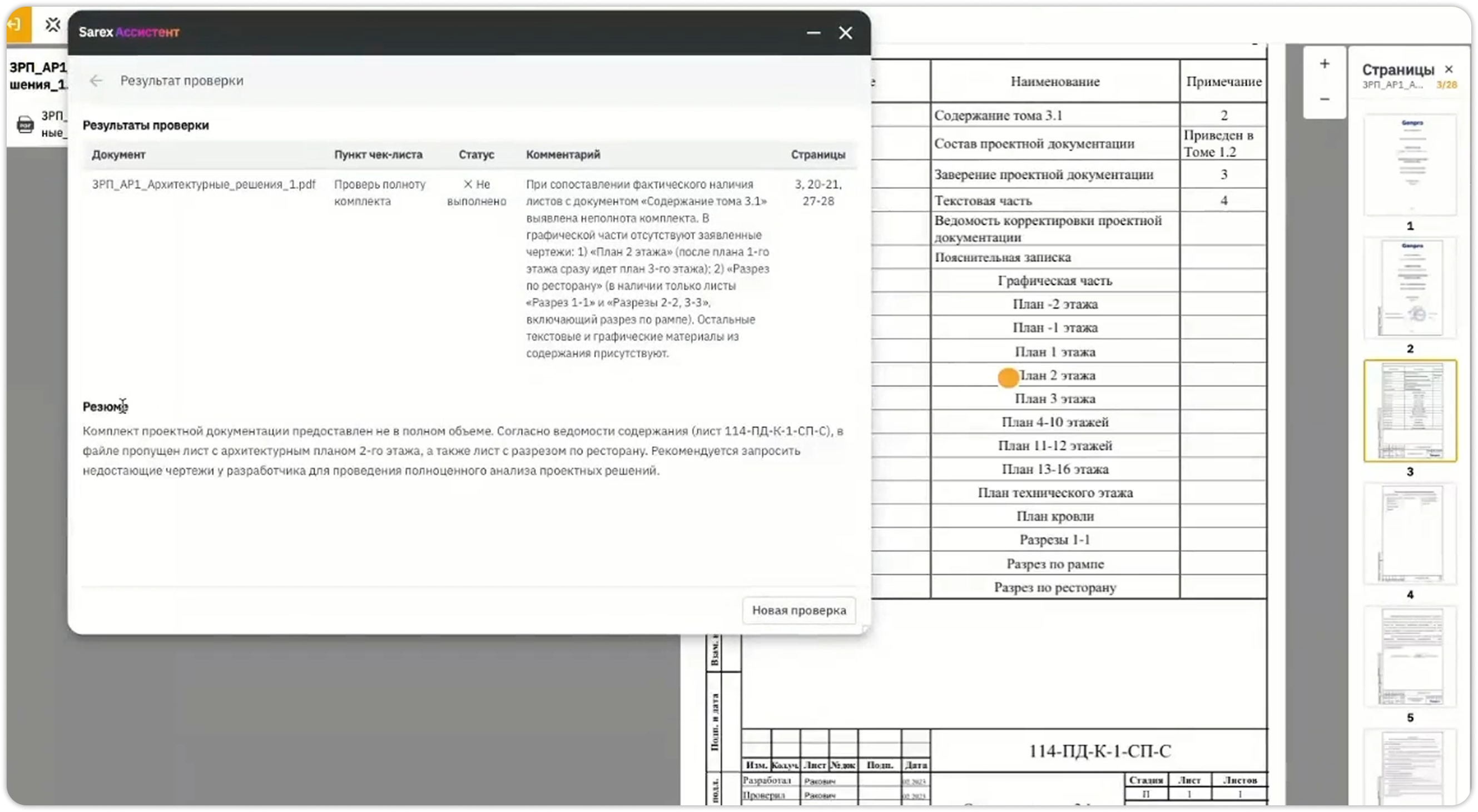The width and height of the screenshot is (1478, 812).
Task: Select page 5 thumbnail
Action: [1410, 656]
